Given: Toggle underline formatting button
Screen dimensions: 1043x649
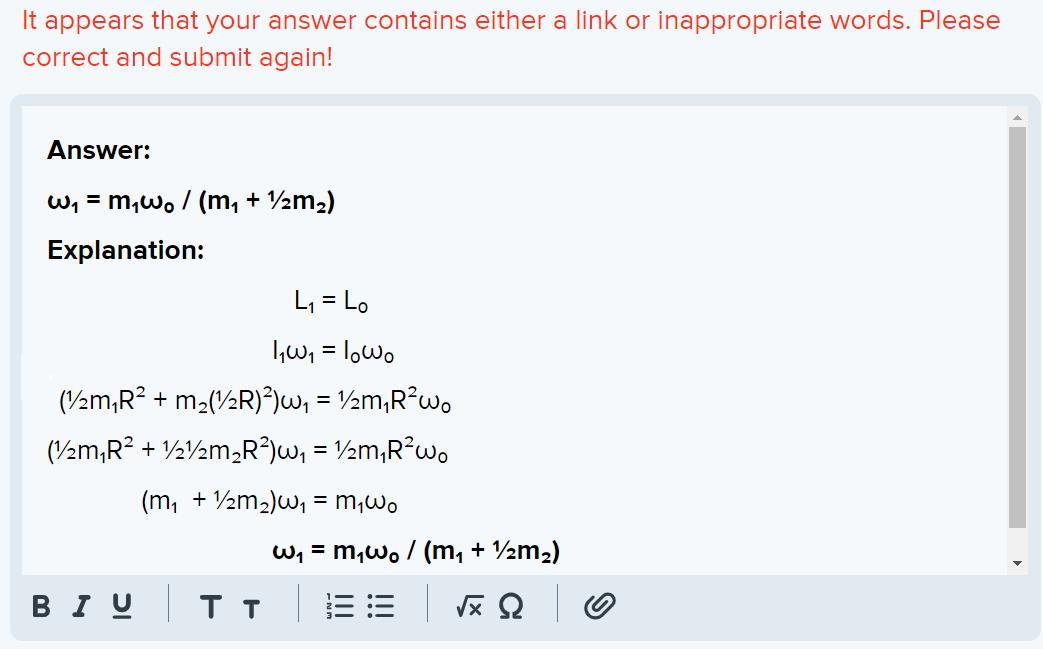Looking at the screenshot, I should coord(121,606).
